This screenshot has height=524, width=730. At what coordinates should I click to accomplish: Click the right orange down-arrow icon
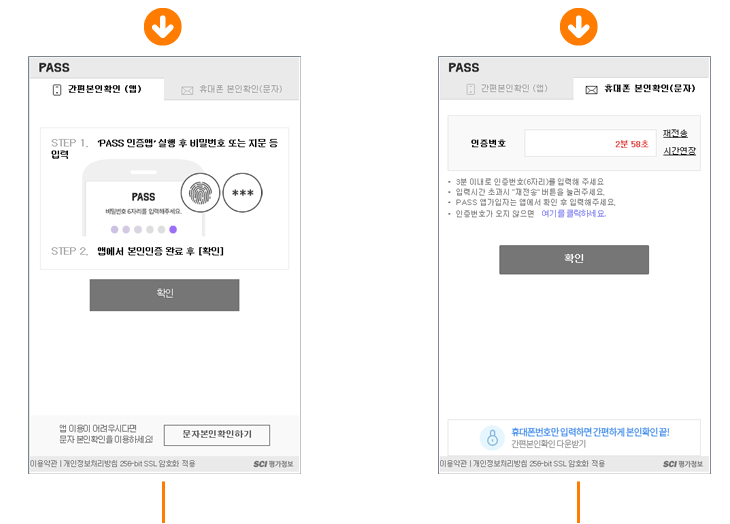click(578, 27)
